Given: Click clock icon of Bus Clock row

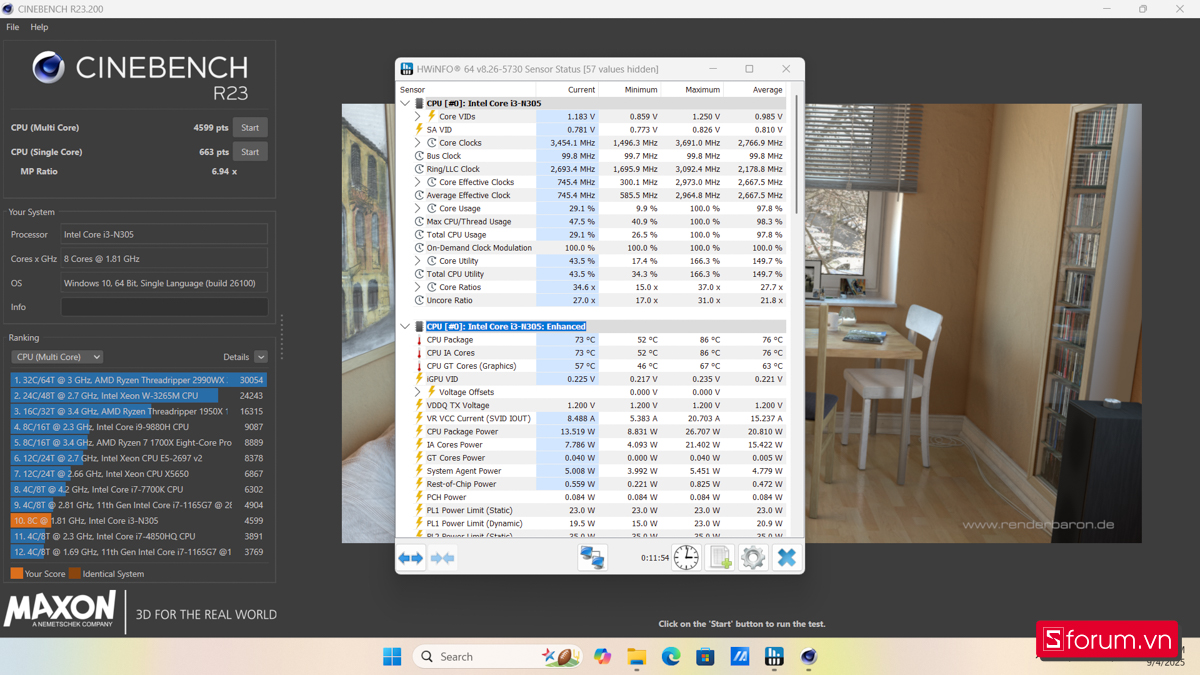Looking at the screenshot, I should pos(420,156).
